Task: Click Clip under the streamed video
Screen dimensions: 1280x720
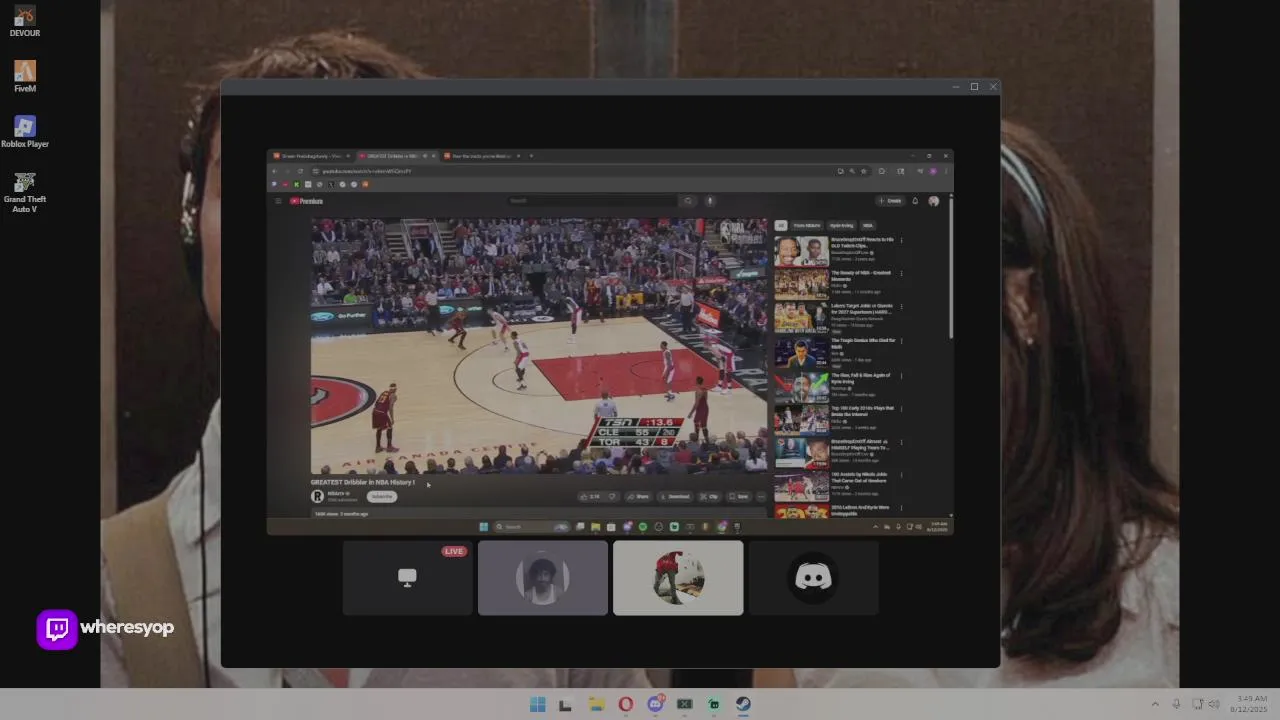Action: [709, 496]
